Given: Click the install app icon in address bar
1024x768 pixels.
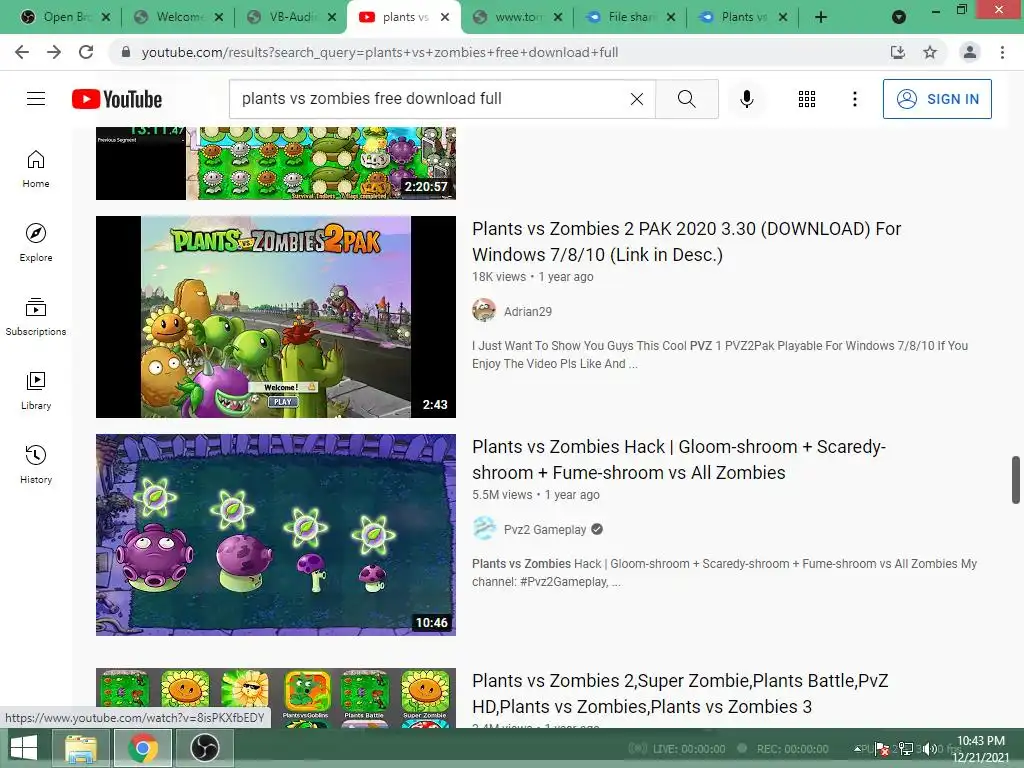Looking at the screenshot, I should [898, 52].
